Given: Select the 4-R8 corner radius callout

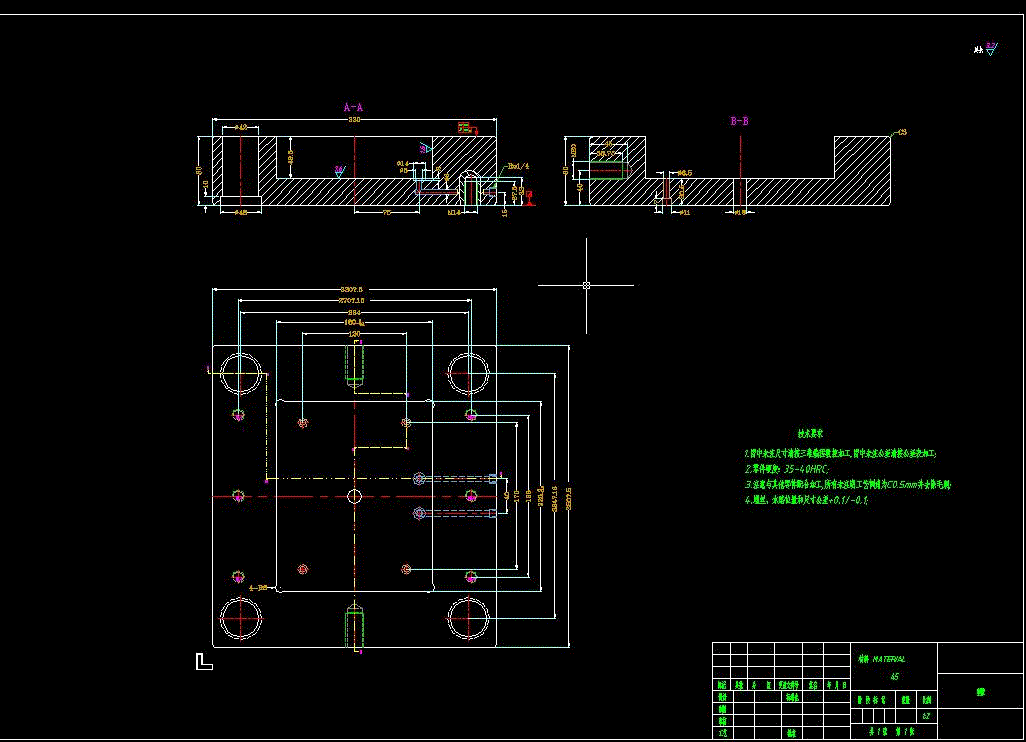Looking at the screenshot, I should click(258, 588).
